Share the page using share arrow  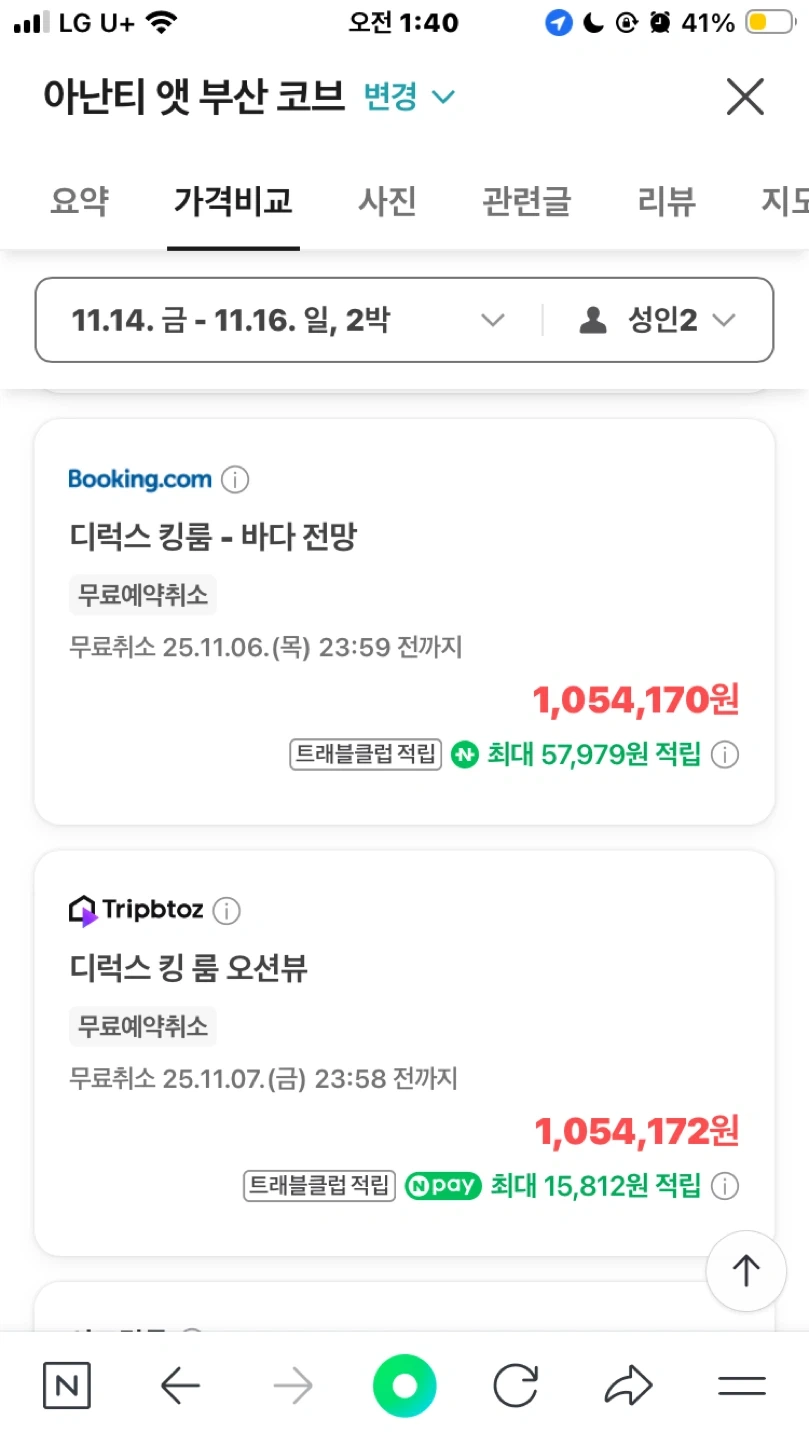629,1386
